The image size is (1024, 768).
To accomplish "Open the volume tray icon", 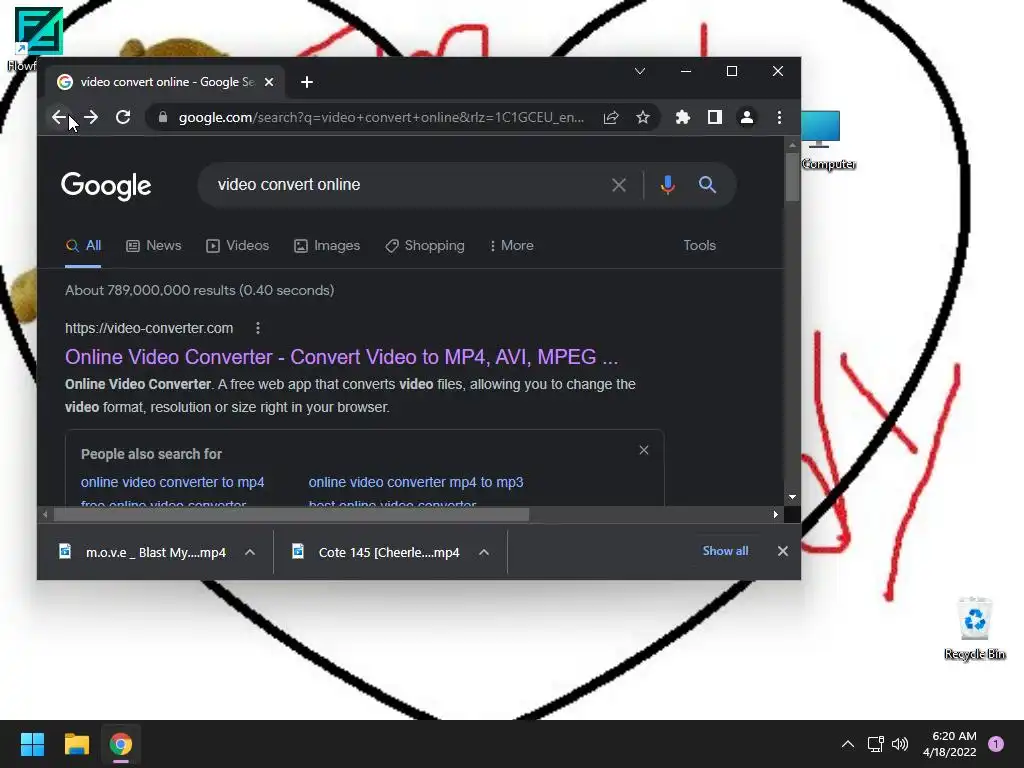I will tap(900, 744).
